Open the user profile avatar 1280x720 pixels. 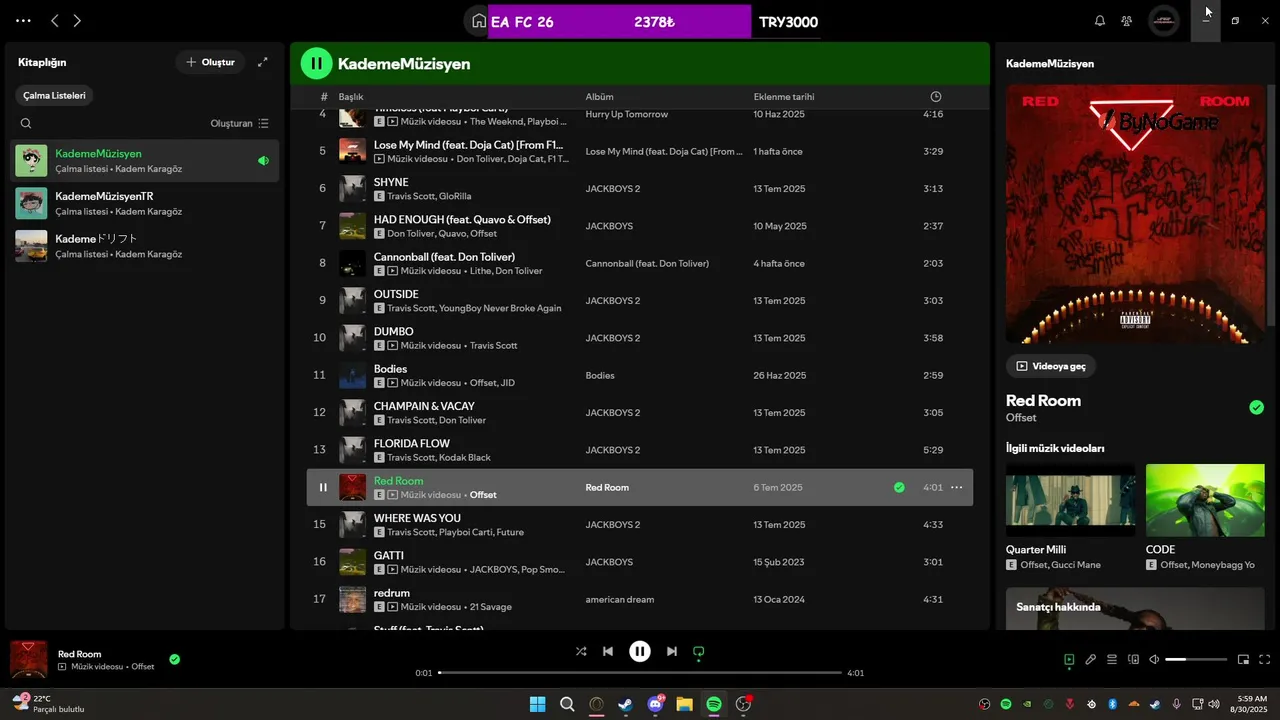pyautogui.click(x=1164, y=21)
